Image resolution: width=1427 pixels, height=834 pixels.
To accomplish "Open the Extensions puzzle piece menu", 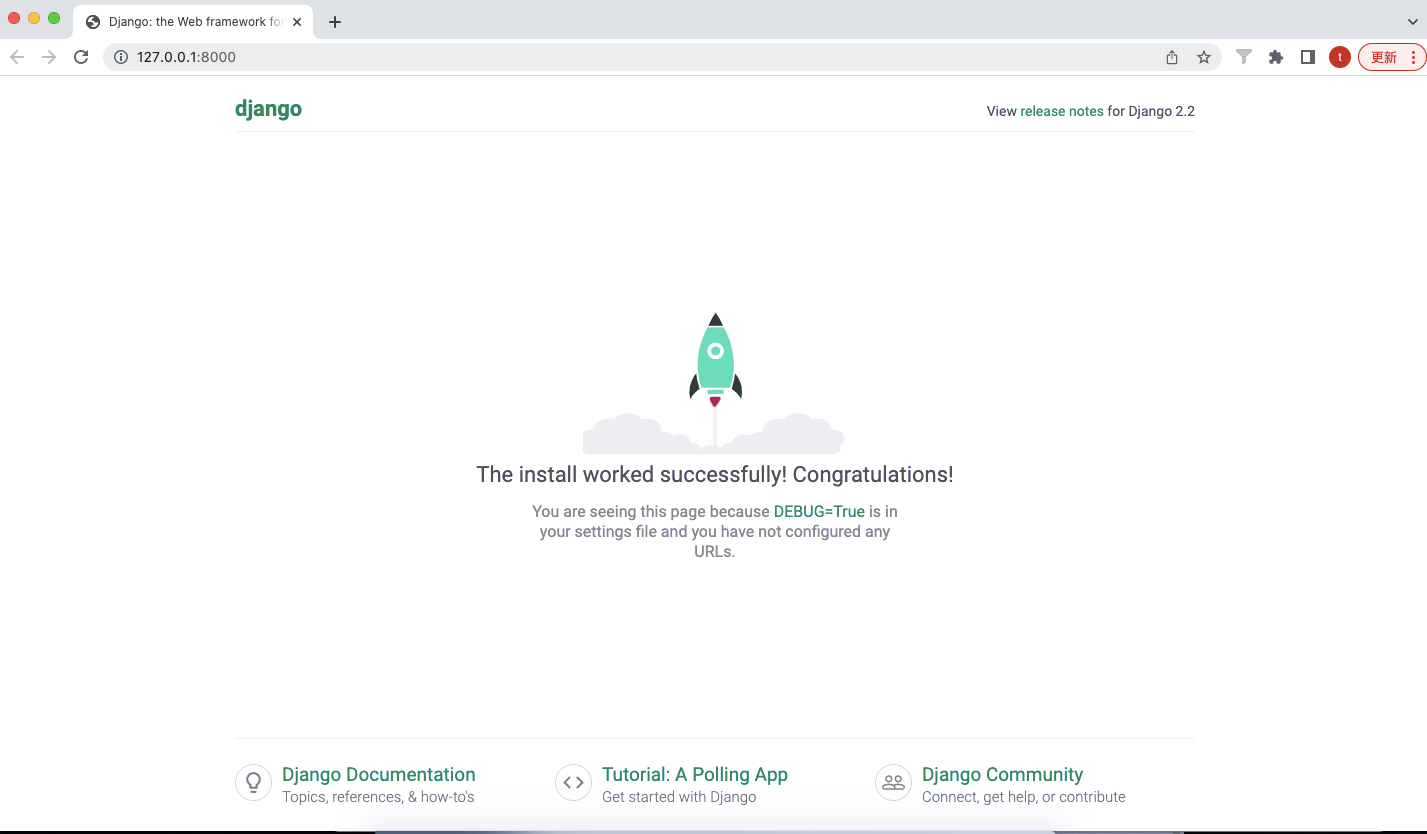I will click(1275, 57).
